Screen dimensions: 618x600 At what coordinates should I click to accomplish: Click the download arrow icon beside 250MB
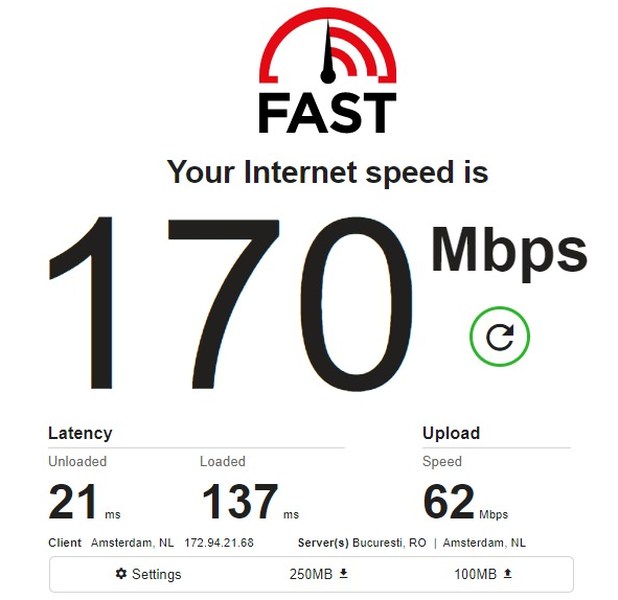[x=344, y=573]
